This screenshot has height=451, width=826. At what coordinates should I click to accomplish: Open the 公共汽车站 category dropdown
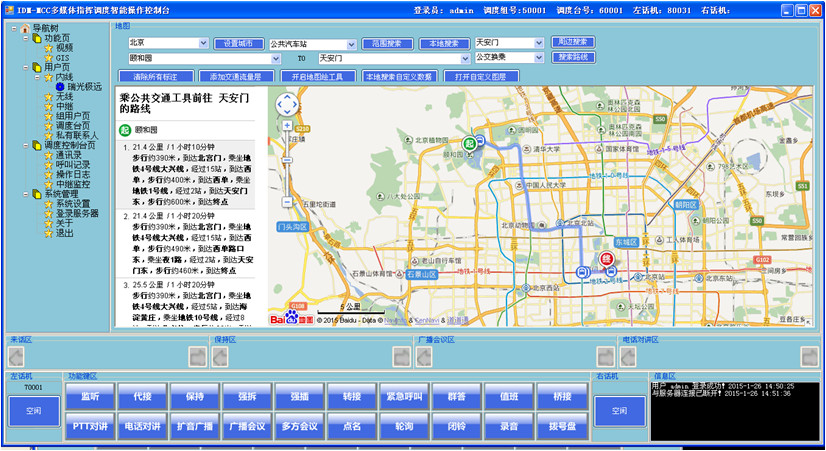pos(351,45)
